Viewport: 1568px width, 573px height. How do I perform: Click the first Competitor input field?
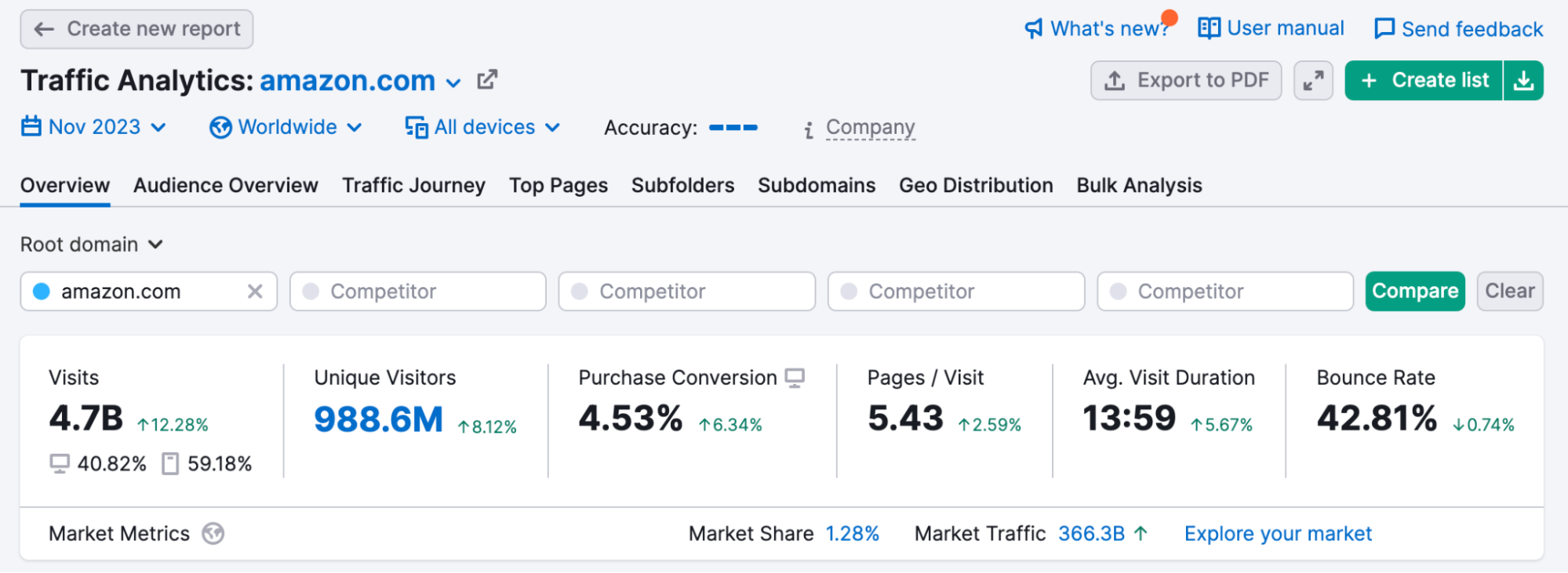coord(418,292)
